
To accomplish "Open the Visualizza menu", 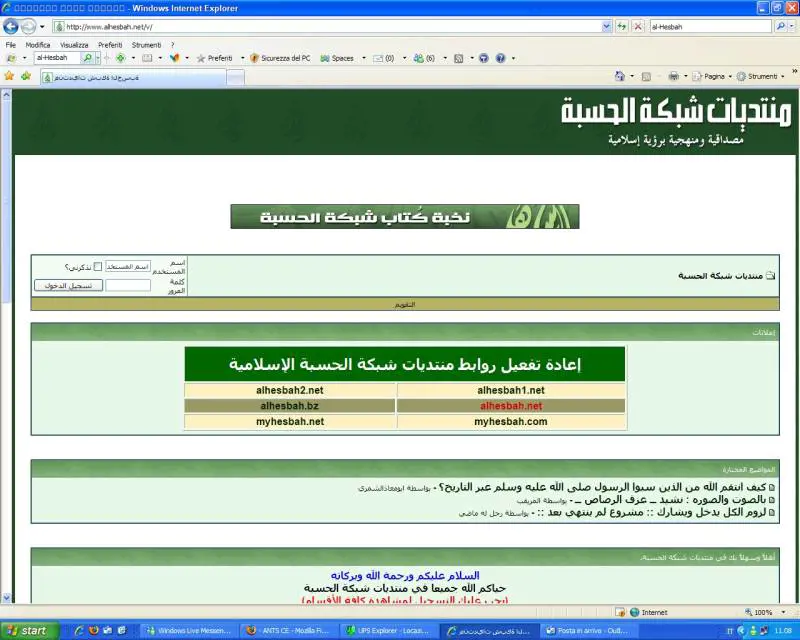I will point(73,45).
